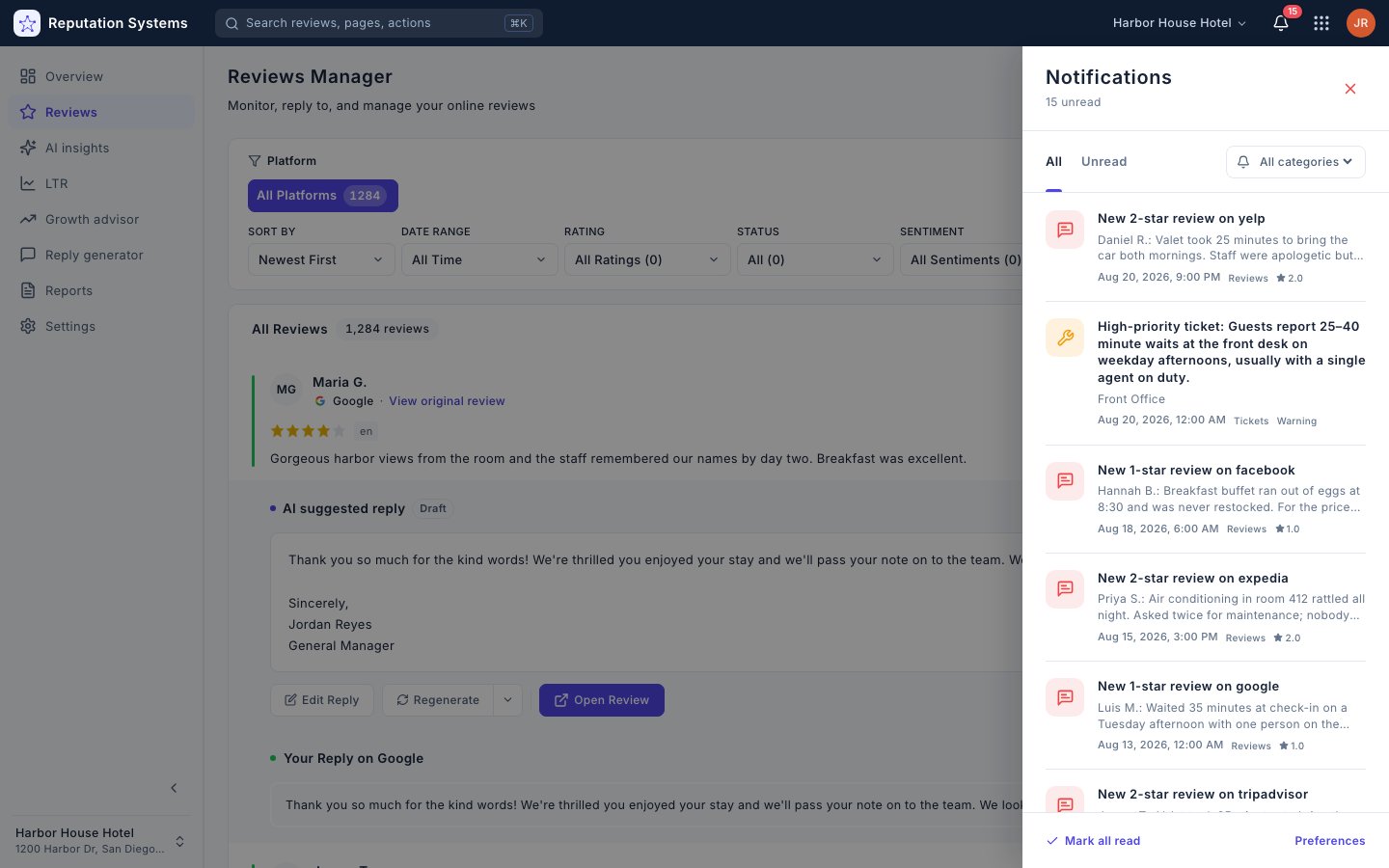
Task: Collapse the sidebar with the chevron
Action: point(174,788)
